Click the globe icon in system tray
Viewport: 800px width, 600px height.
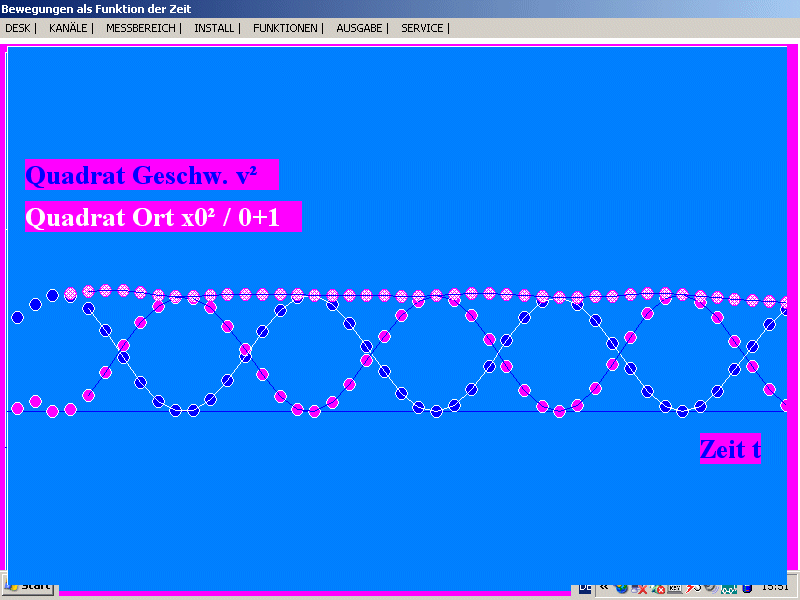[622, 588]
